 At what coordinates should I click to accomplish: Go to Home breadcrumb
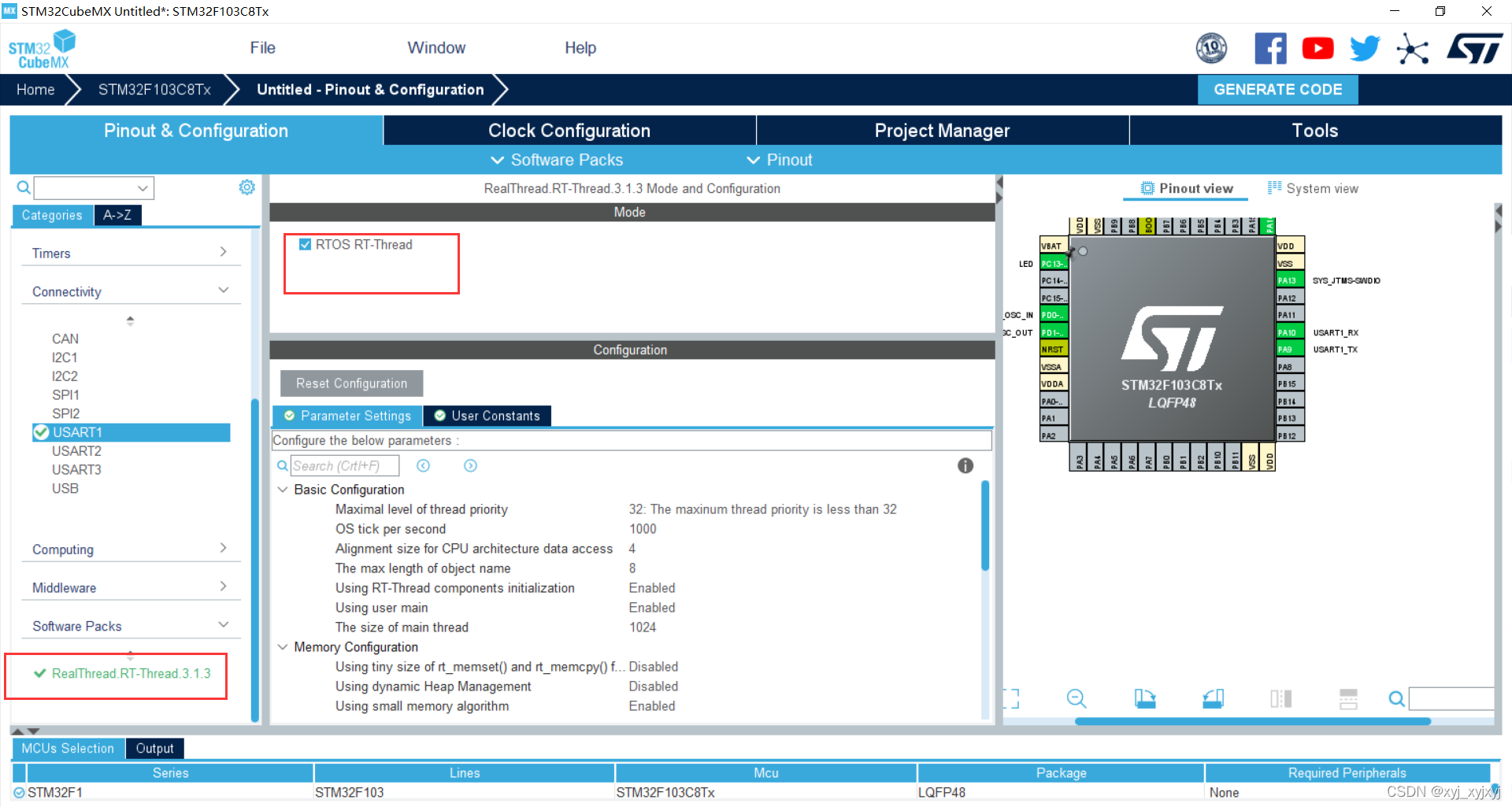click(35, 90)
